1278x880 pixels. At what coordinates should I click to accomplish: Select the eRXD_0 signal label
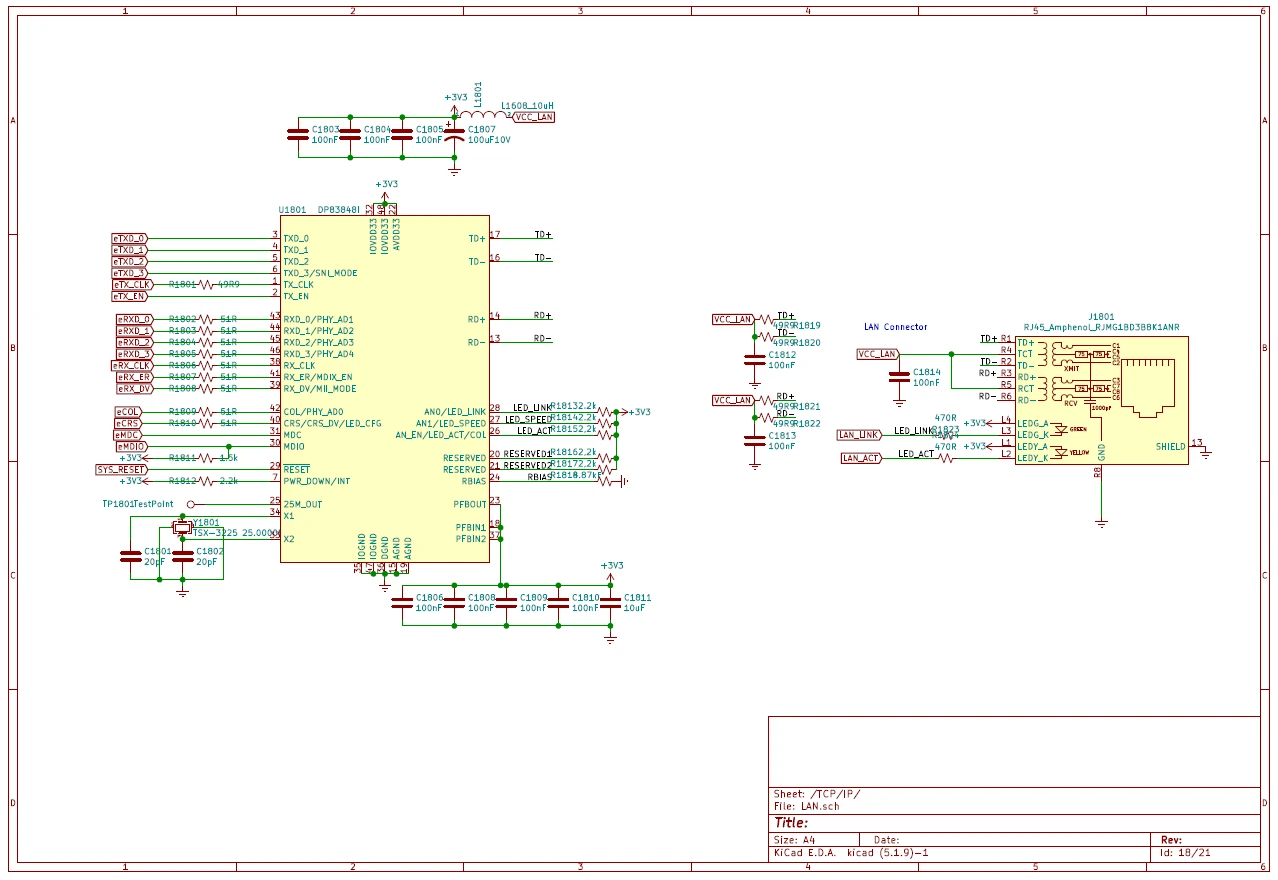pos(135,319)
